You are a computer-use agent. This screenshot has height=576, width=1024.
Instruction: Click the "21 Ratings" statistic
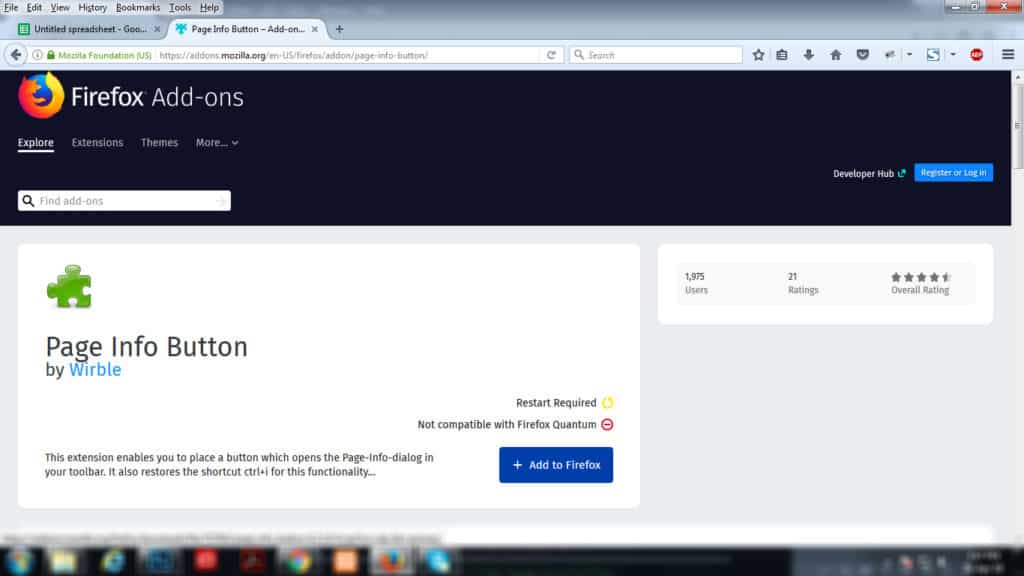click(803, 283)
